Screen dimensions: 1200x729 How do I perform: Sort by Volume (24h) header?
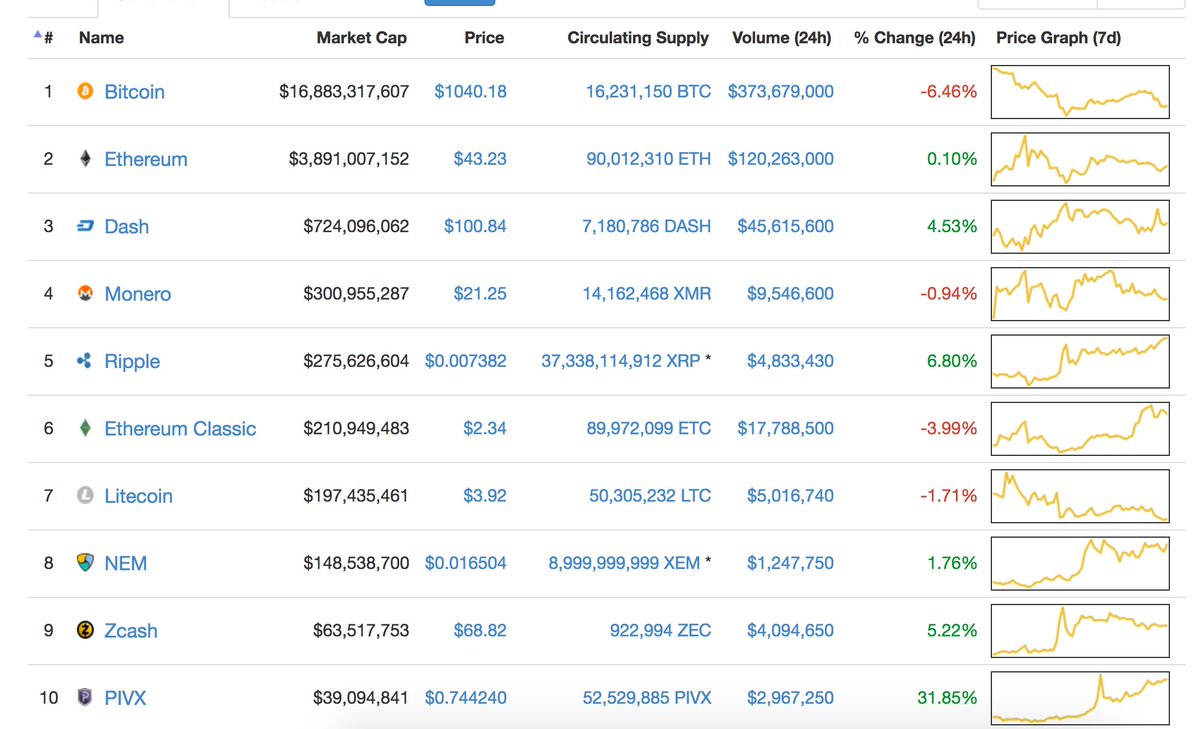click(782, 38)
